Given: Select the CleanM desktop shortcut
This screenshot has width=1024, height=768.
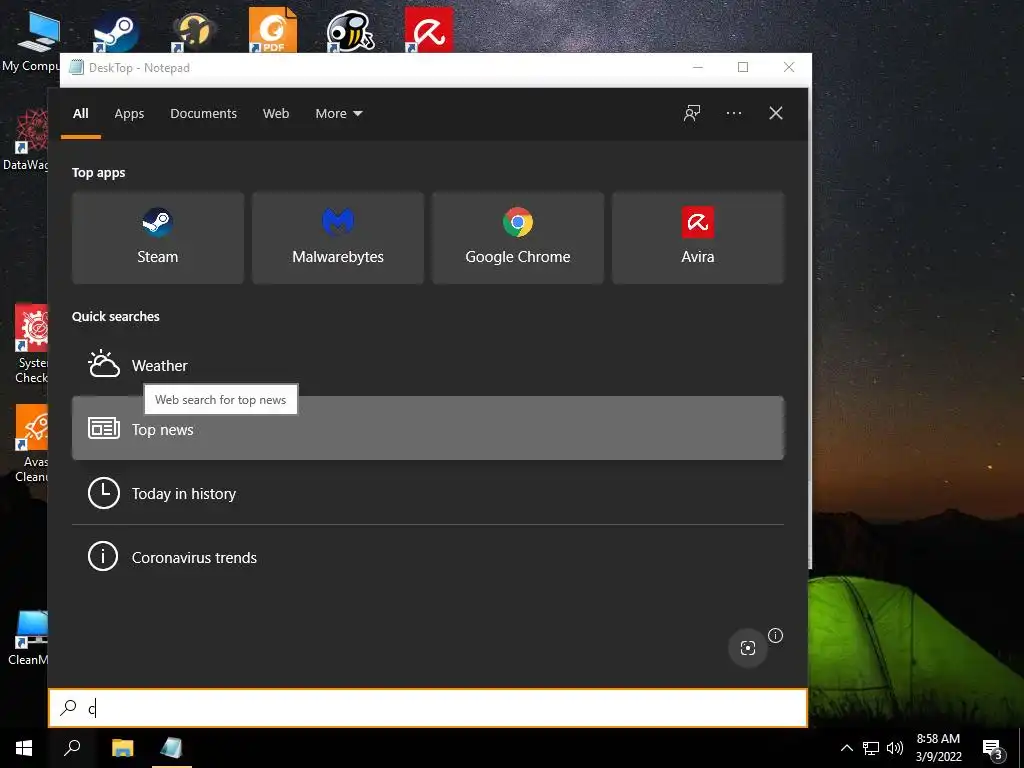Looking at the screenshot, I should [x=29, y=637].
